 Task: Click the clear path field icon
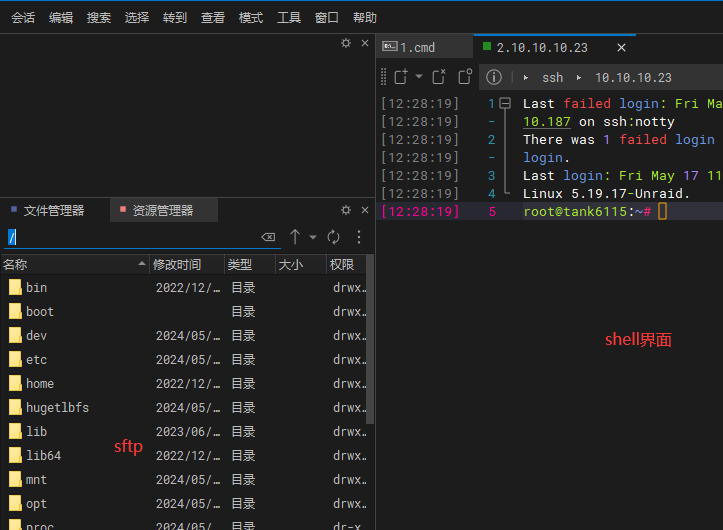[268, 237]
